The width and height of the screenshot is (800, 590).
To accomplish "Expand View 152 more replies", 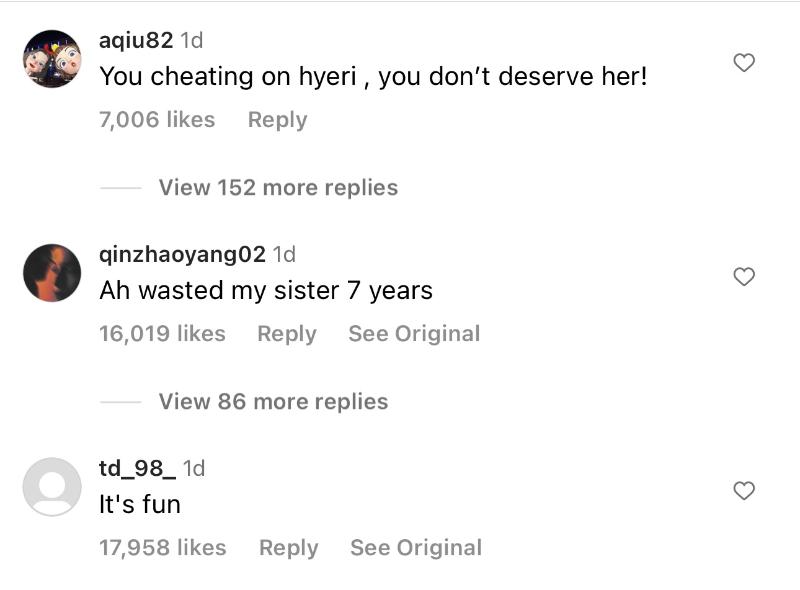I will pyautogui.click(x=278, y=188).
